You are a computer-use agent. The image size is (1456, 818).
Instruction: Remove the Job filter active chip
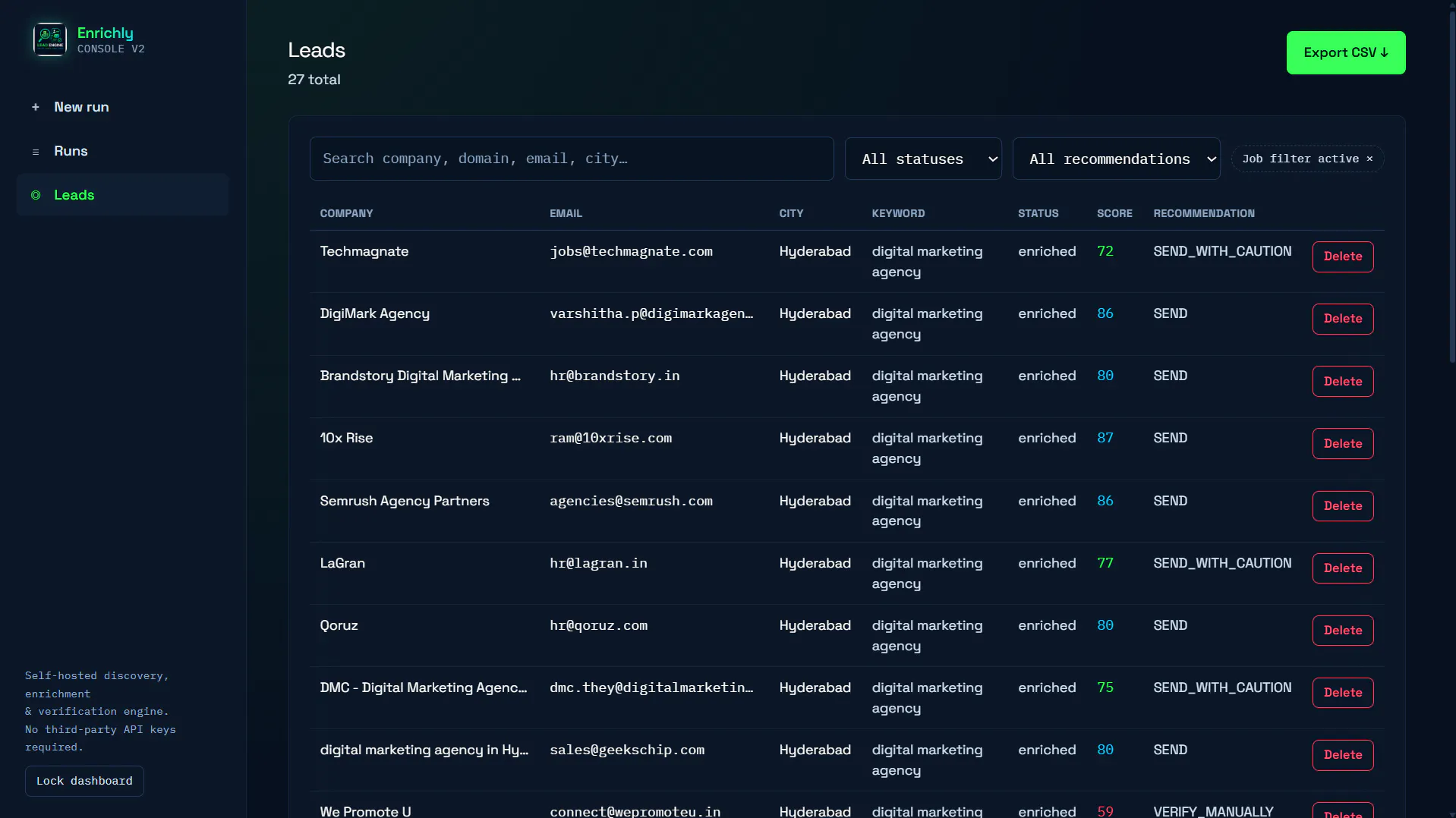[x=1369, y=159]
